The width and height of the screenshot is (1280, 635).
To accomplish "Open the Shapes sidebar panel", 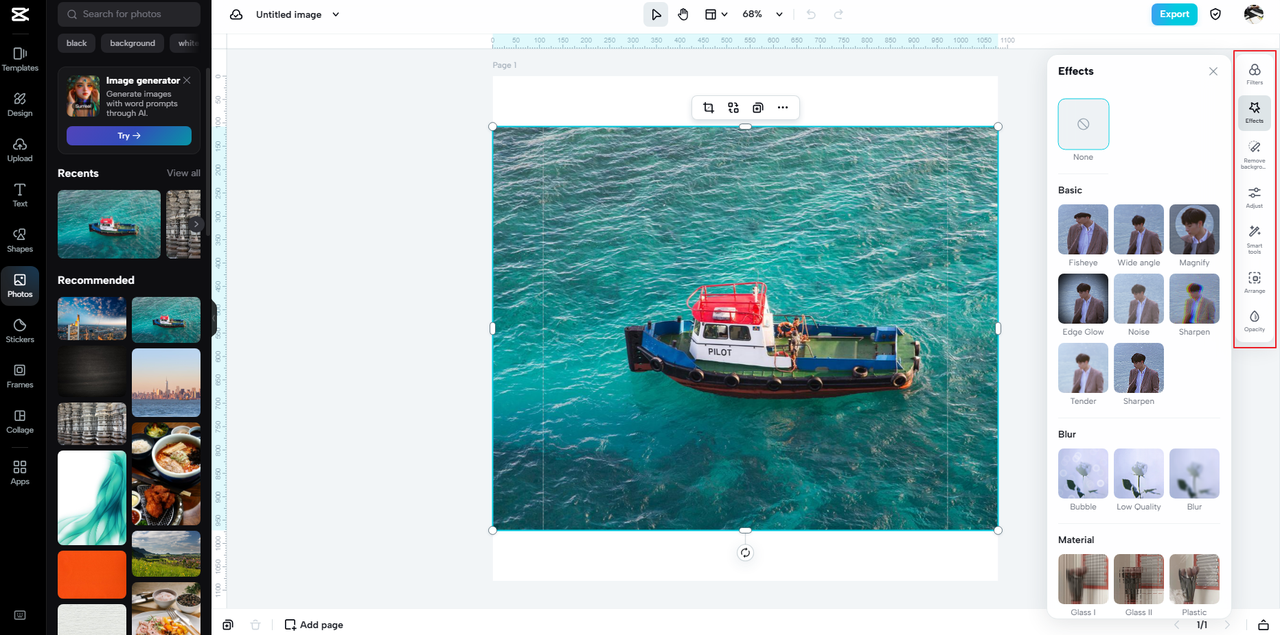I will 20,240.
